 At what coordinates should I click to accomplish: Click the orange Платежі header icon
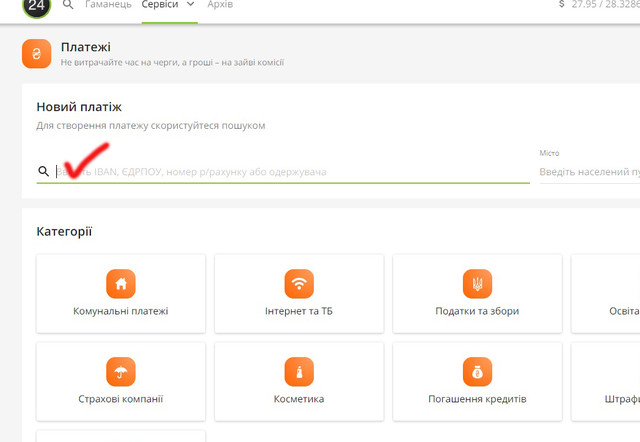36,54
